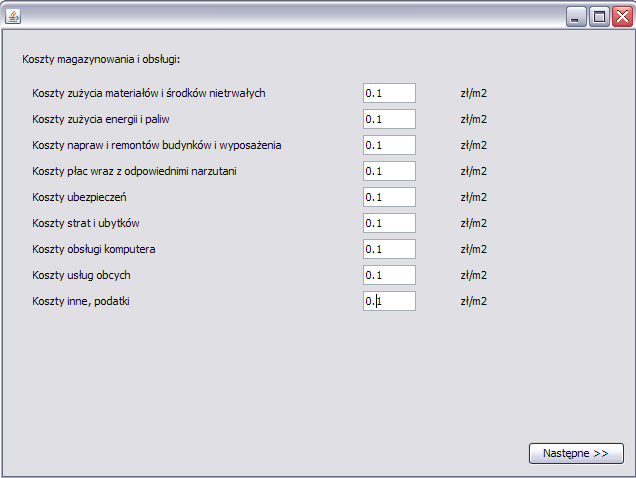Click the Następne >> button
This screenshot has width=636, height=478.
pos(576,453)
